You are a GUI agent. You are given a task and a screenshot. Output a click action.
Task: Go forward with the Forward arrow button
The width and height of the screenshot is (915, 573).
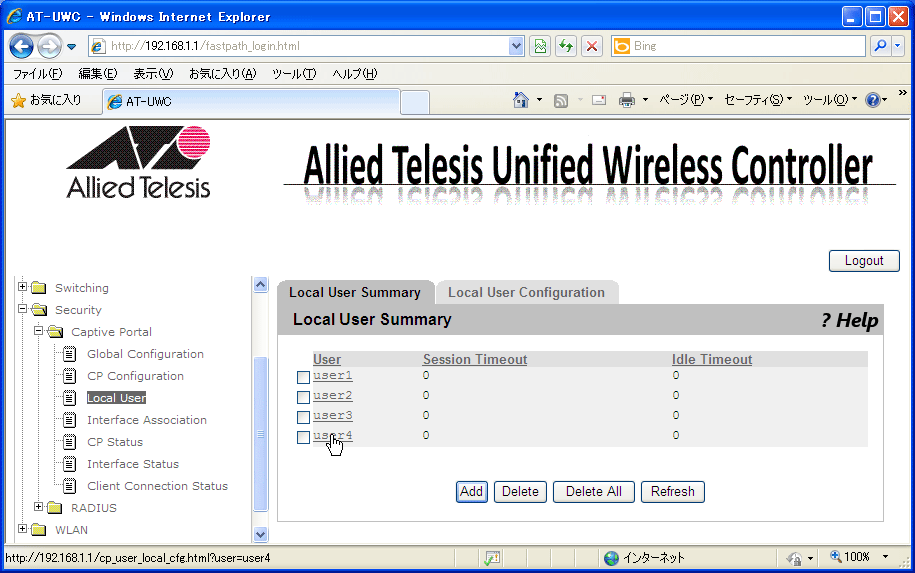[49, 46]
